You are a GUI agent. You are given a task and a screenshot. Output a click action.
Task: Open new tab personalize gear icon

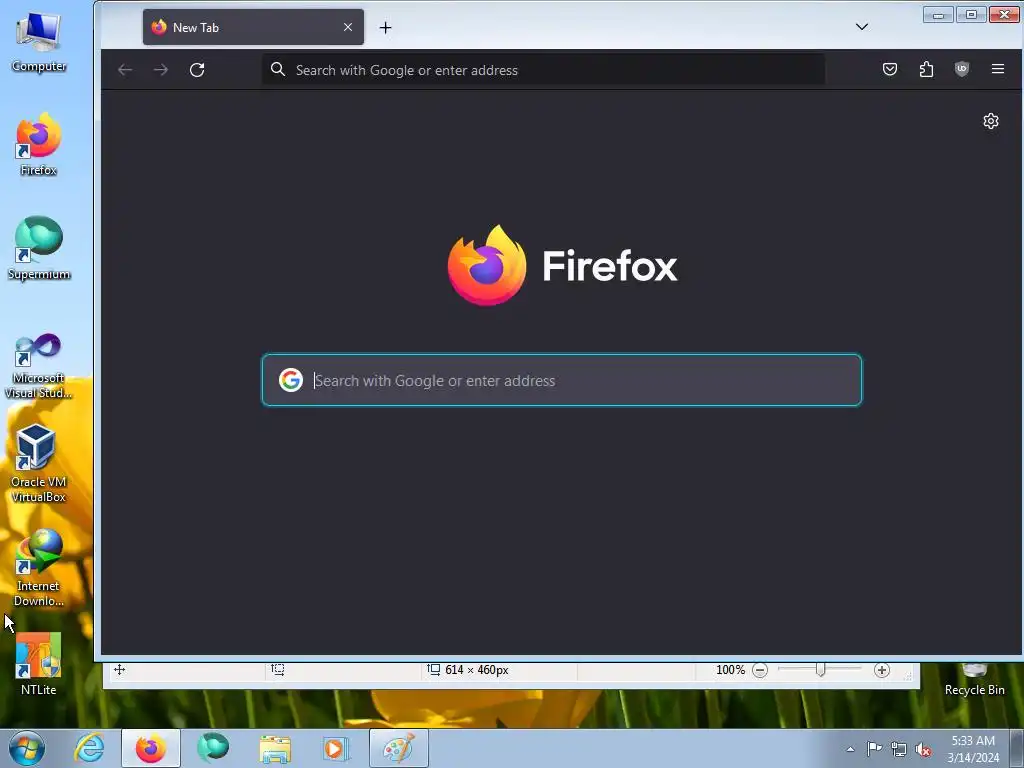tap(991, 121)
